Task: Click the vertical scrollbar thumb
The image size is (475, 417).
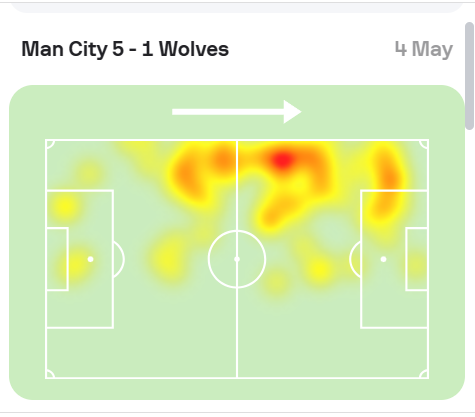Action: (x=470, y=76)
